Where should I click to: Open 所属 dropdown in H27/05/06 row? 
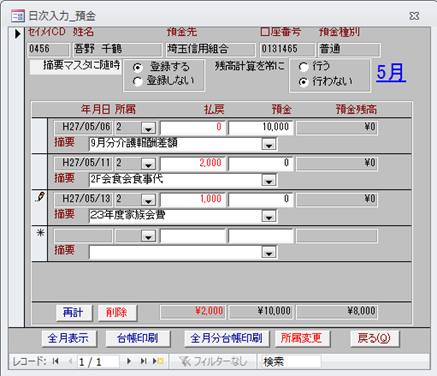click(148, 128)
